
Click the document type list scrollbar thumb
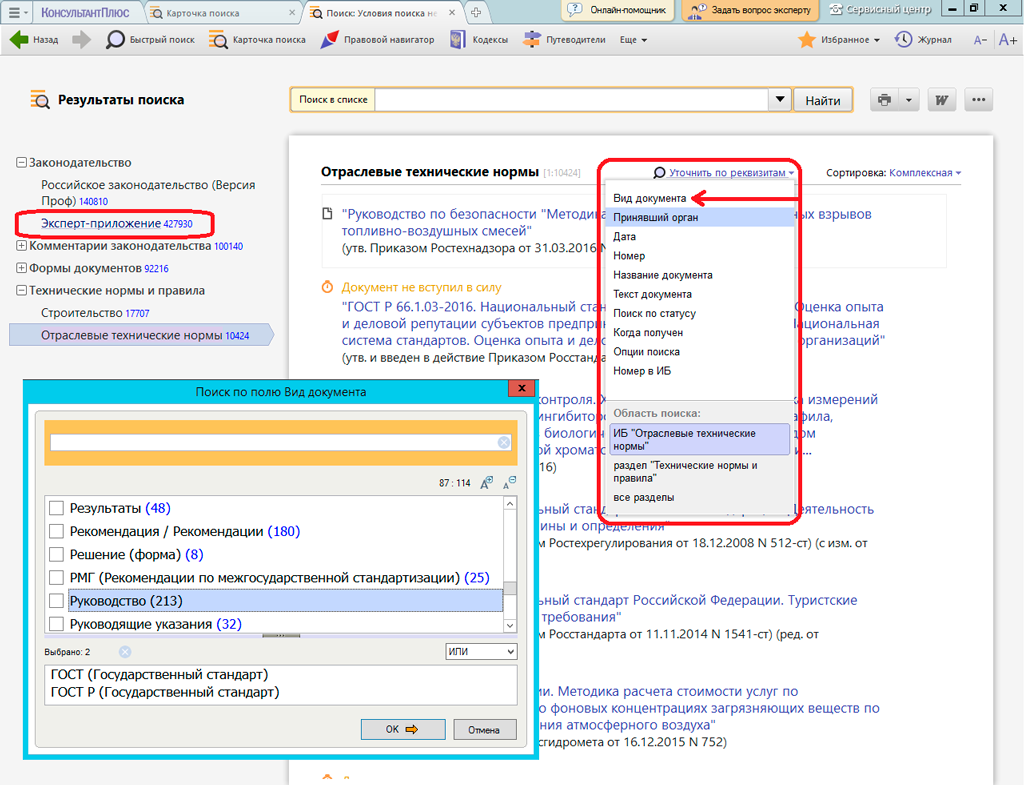tap(510, 588)
